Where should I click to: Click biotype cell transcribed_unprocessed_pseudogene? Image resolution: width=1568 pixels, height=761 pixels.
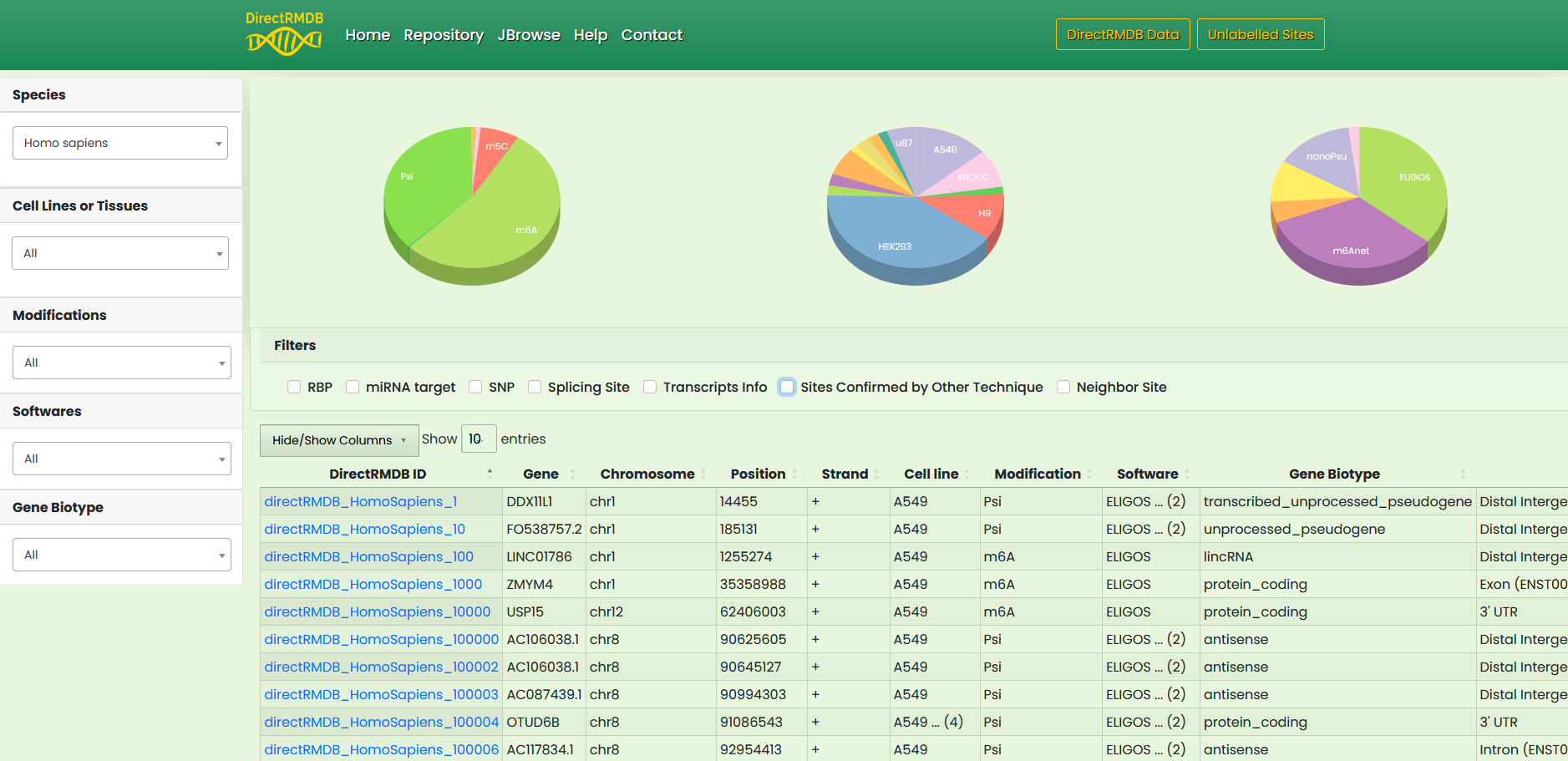(1337, 501)
